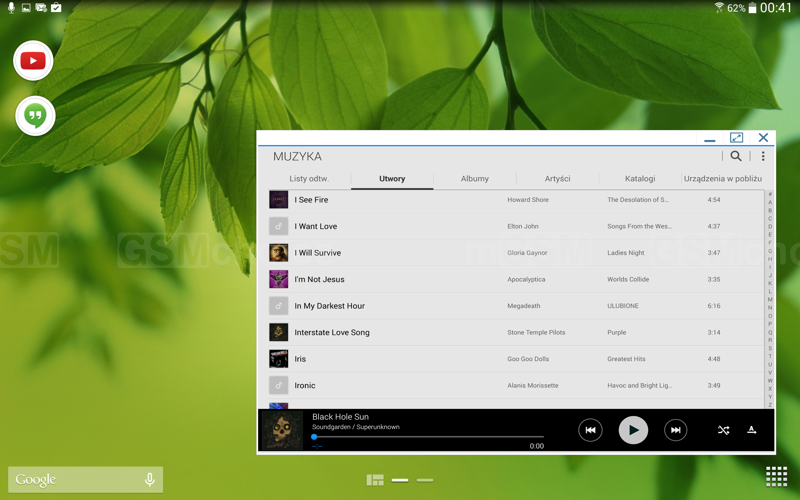This screenshot has height=500, width=800.
Task: Expand the music window to fullscreen
Action: pyautogui.click(x=736, y=138)
